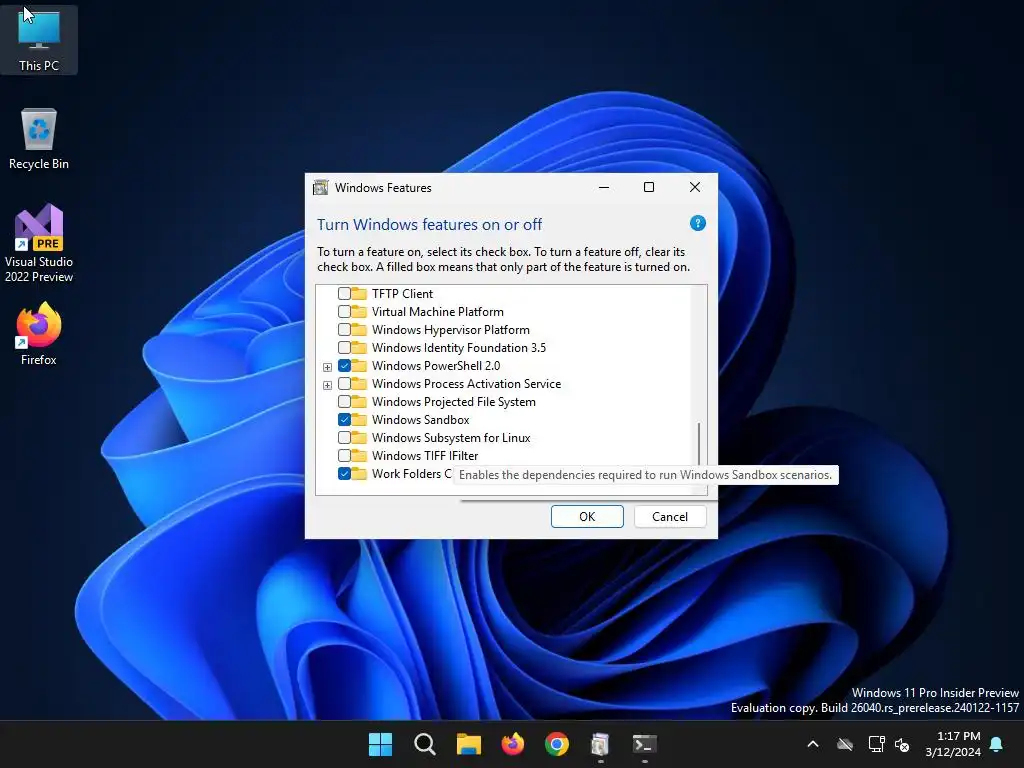Image resolution: width=1024 pixels, height=768 pixels.
Task: Open Google Chrome from the taskbar
Action: point(556,744)
